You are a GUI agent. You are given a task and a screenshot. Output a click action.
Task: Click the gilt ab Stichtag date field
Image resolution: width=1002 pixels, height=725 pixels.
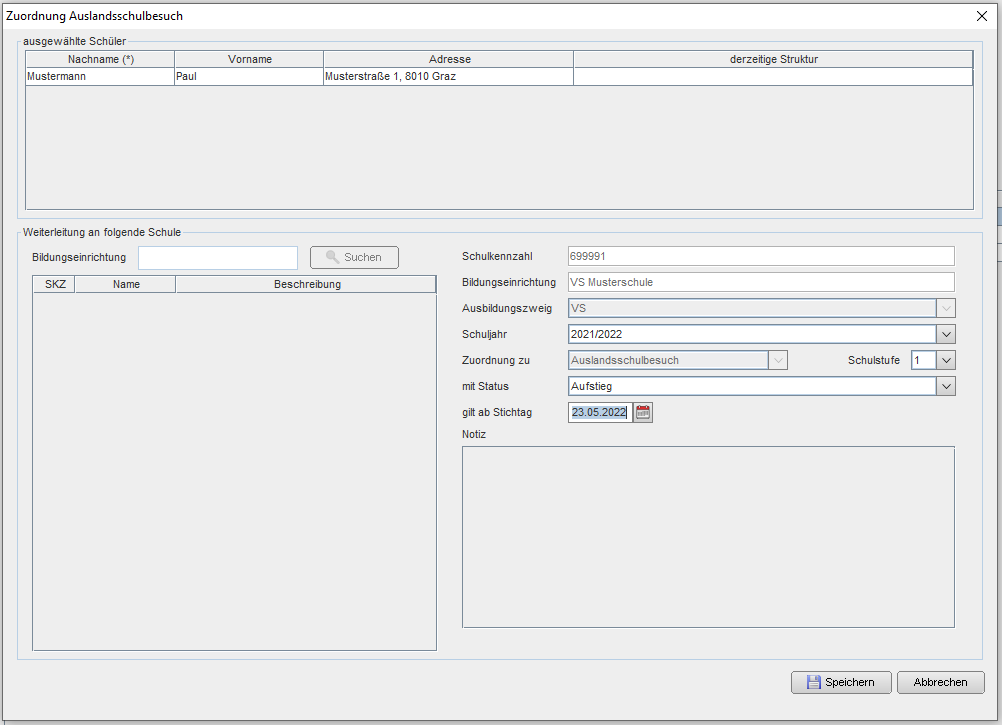tap(599, 412)
